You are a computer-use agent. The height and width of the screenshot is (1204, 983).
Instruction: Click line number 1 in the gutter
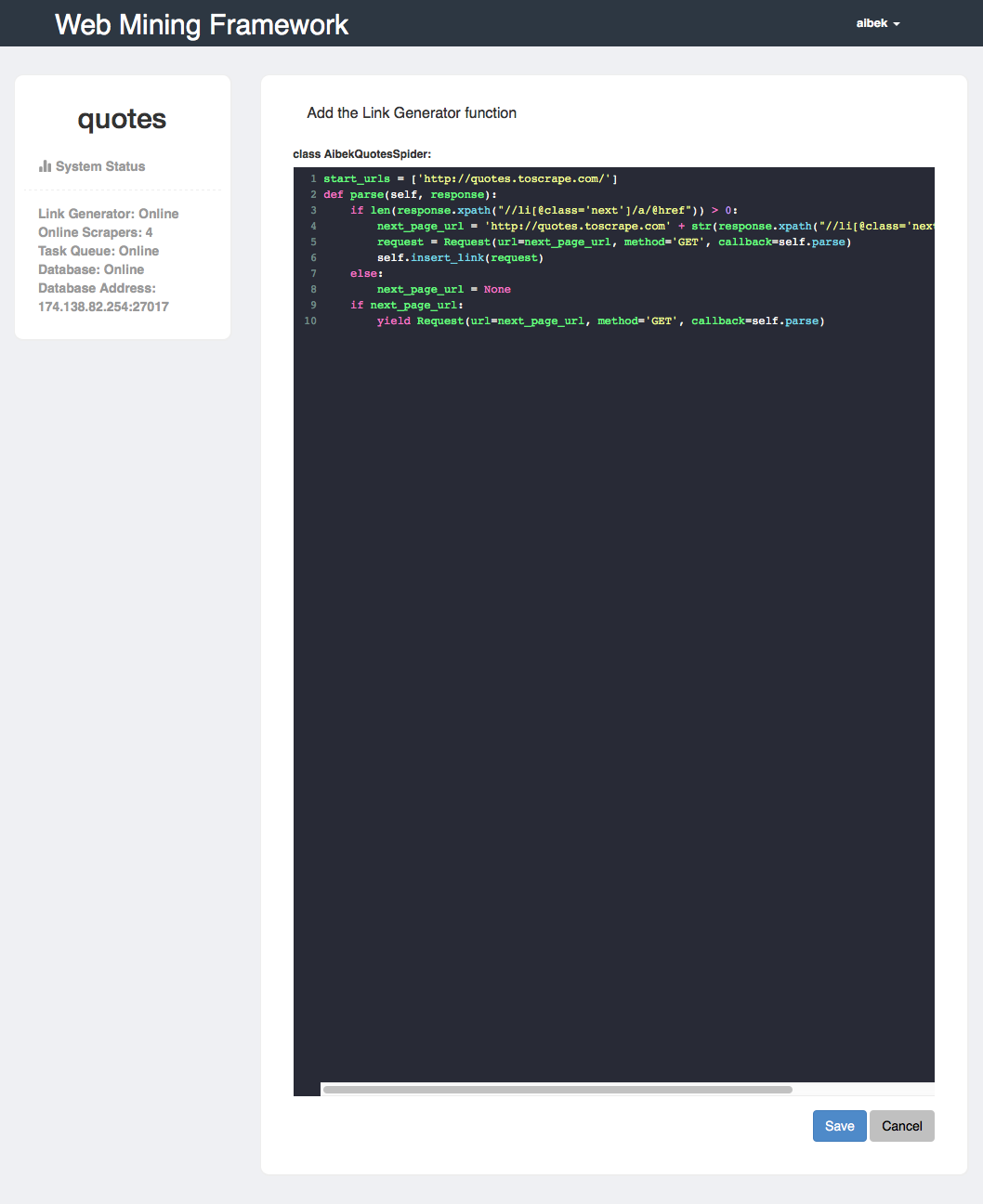[314, 178]
